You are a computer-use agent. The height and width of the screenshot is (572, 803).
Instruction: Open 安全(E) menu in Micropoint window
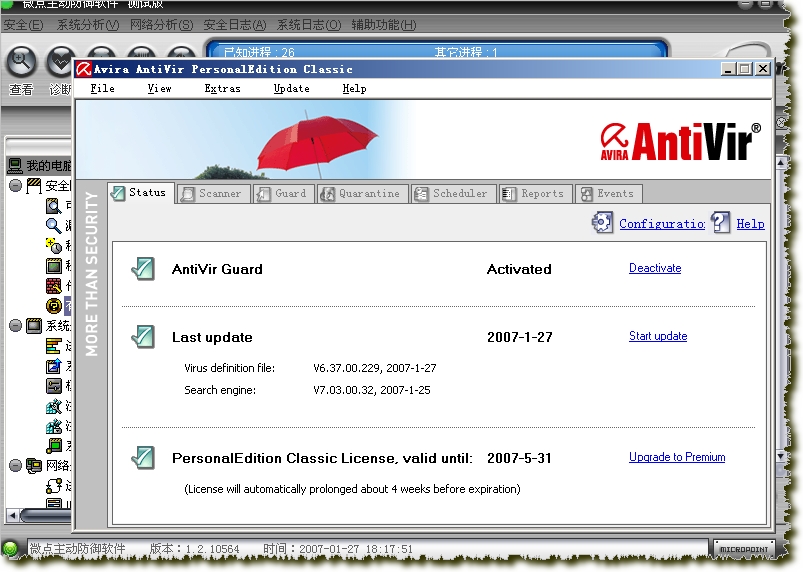(x=23, y=25)
